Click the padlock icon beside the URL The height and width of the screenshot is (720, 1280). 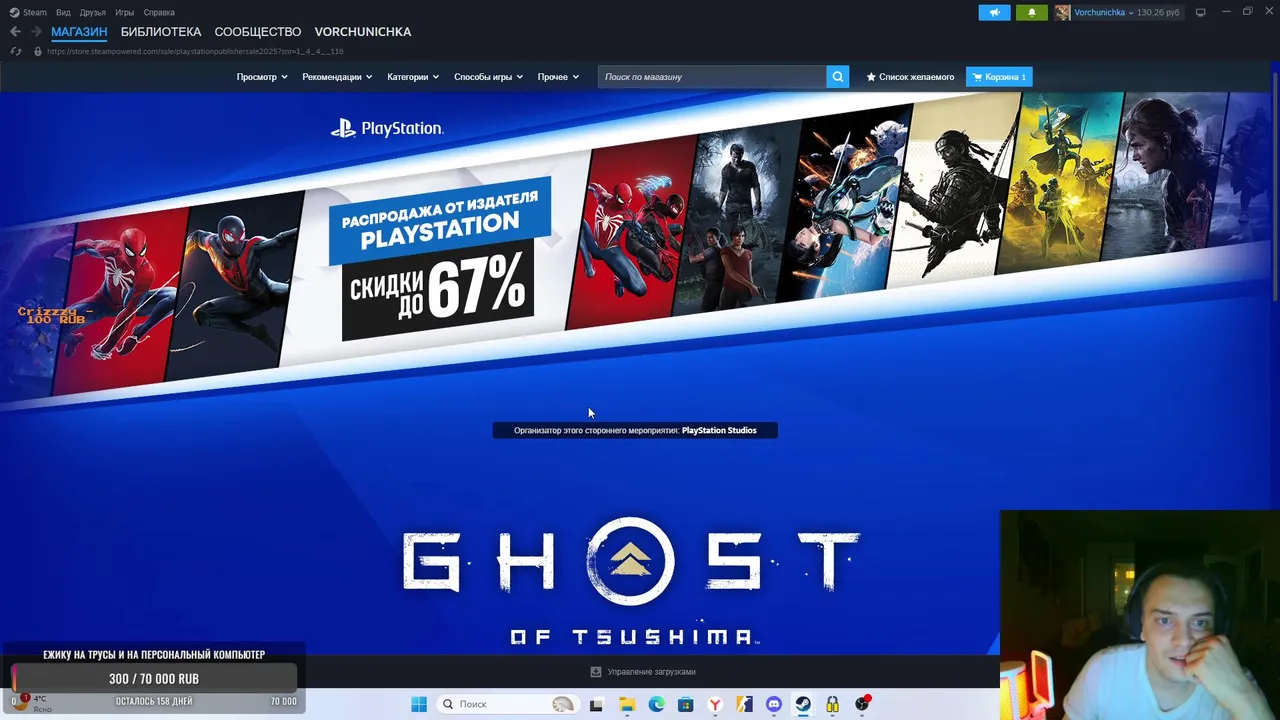click(x=38, y=51)
